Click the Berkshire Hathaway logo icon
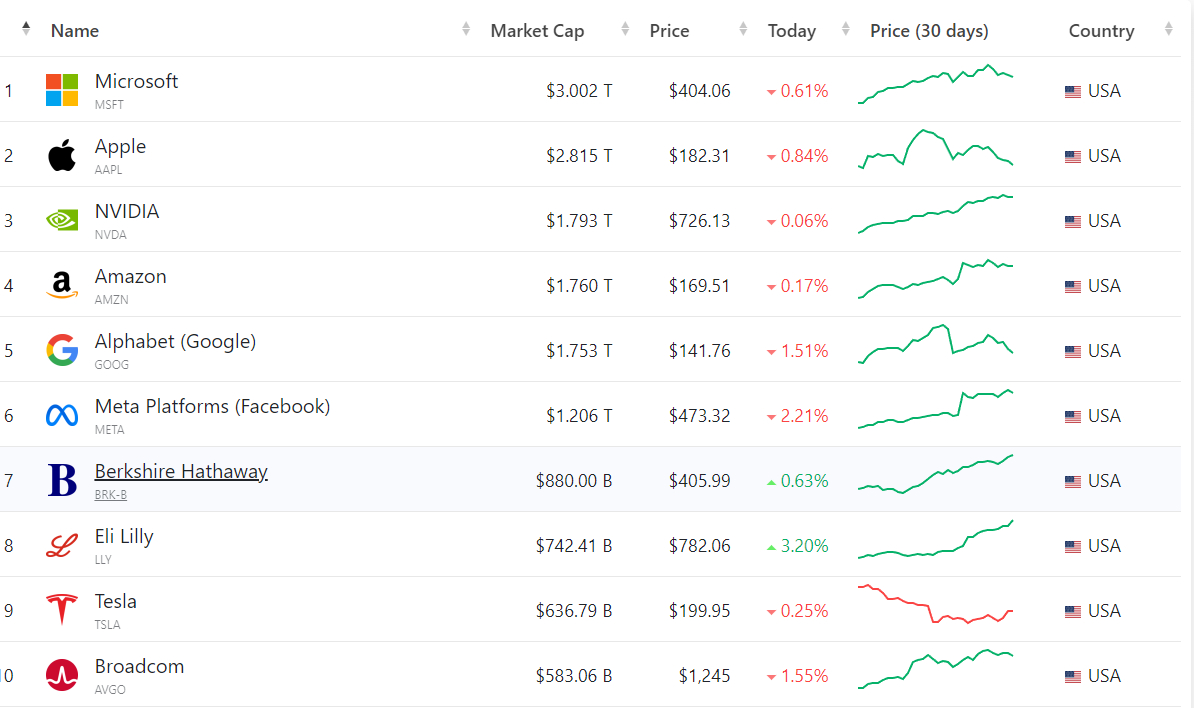Viewport: 1194px width, 708px height. coord(62,480)
